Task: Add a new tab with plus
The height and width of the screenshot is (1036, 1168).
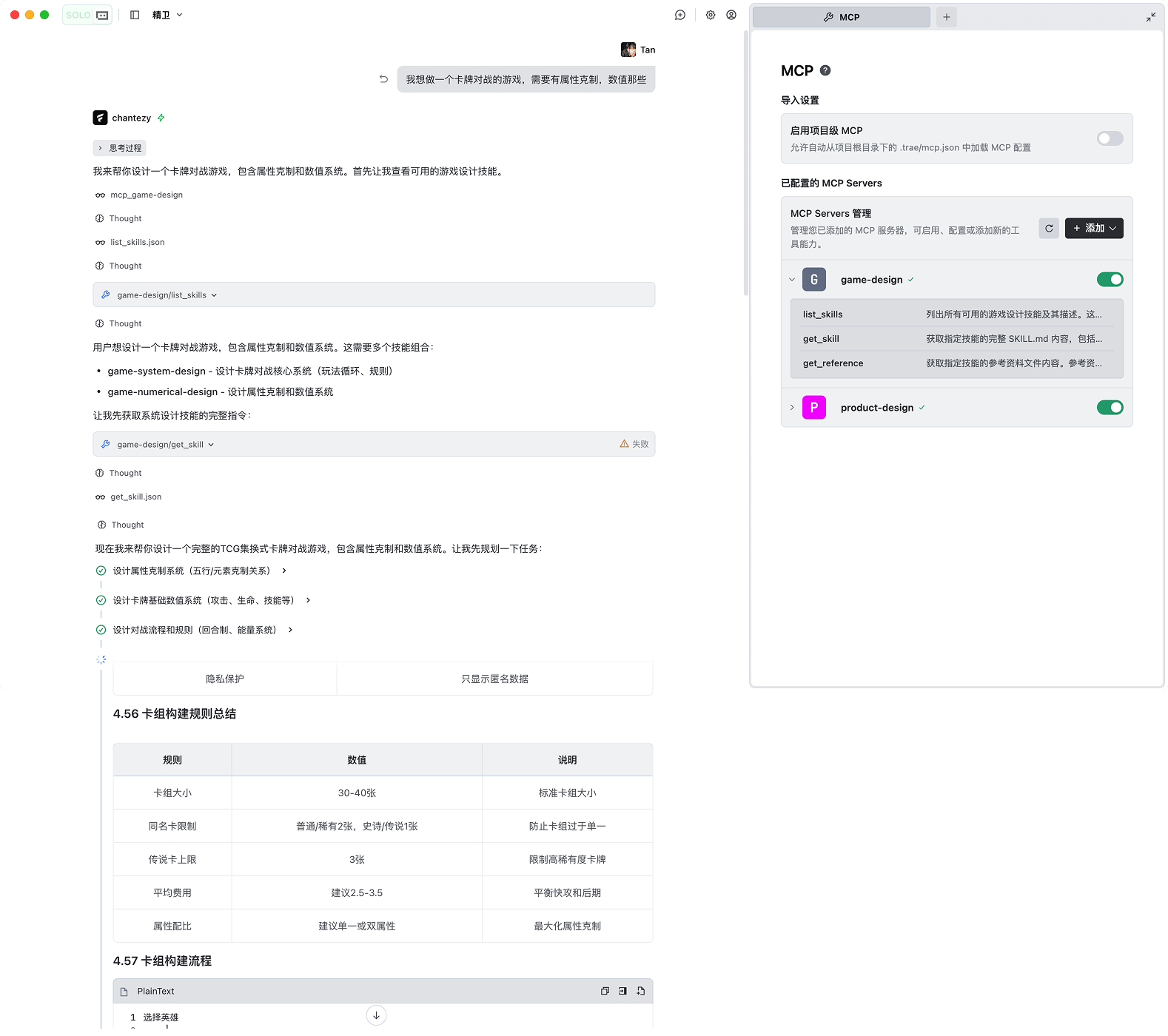Action: pos(947,17)
